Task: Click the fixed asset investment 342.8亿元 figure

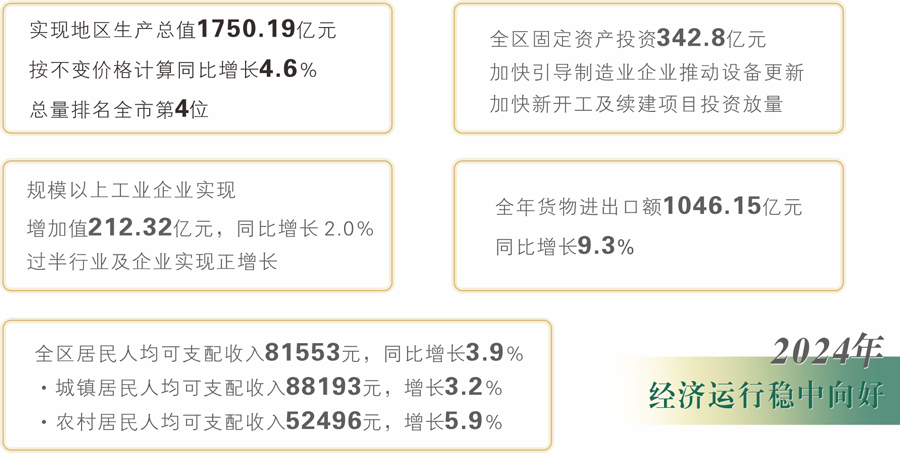Action: (x=711, y=38)
